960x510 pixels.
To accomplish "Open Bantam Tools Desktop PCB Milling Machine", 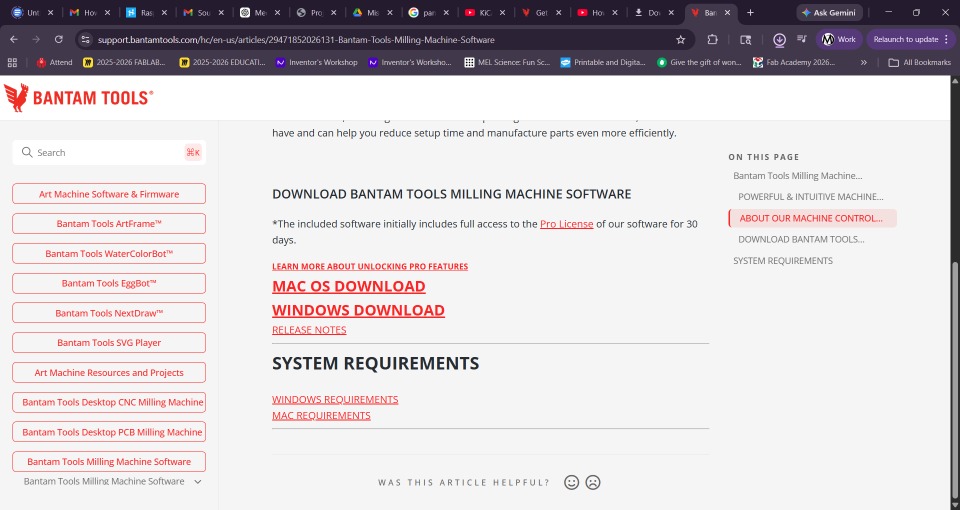I will 109,432.
